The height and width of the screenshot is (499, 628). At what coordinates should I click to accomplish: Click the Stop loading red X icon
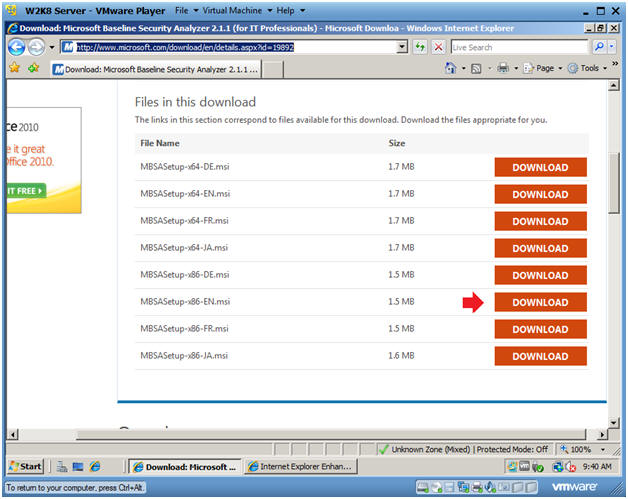coord(439,47)
